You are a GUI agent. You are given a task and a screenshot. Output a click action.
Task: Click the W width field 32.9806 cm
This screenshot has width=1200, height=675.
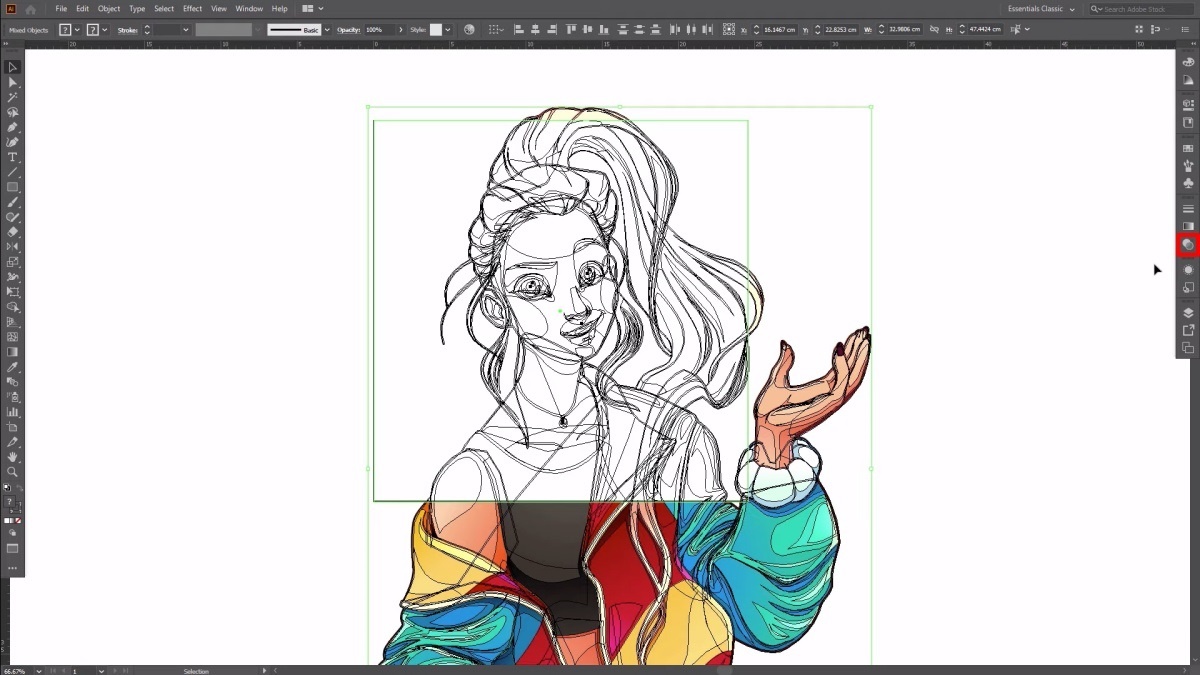[x=904, y=30]
